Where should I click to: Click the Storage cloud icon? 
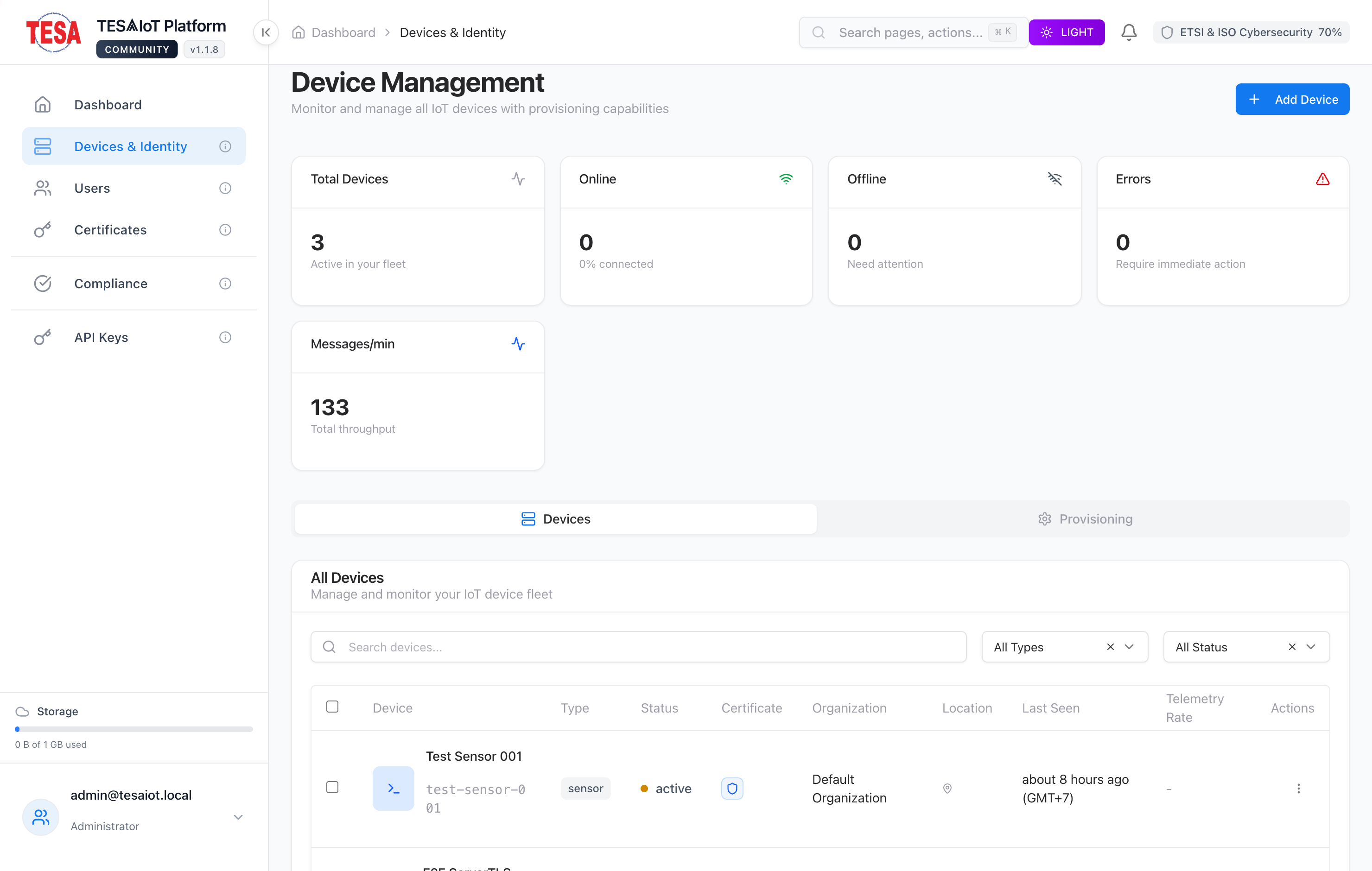pos(22,712)
